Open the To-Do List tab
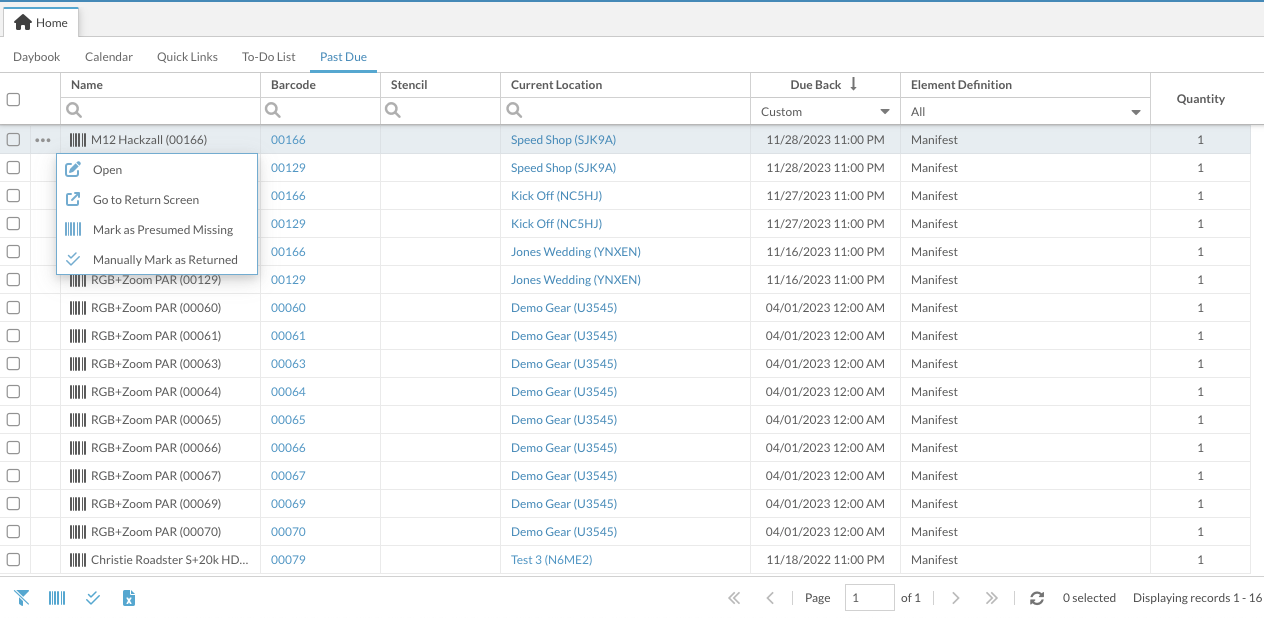 269,57
